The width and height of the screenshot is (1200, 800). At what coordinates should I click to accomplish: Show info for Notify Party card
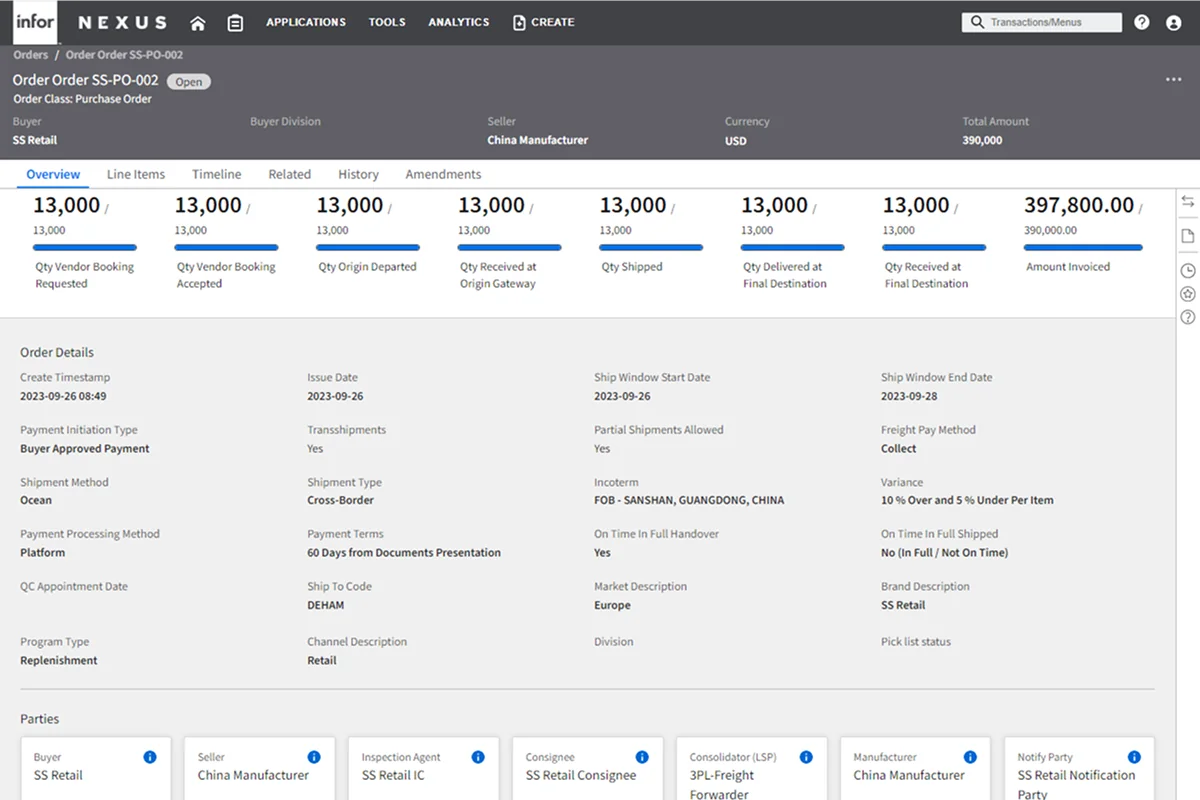1134,757
